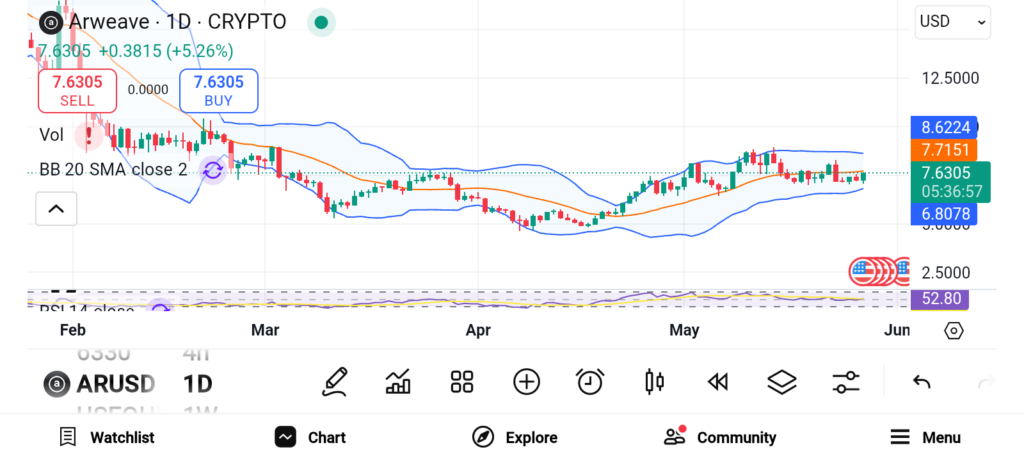1024x461 pixels.
Task: Click the 12.5000 price scale value
Action: tap(950, 78)
